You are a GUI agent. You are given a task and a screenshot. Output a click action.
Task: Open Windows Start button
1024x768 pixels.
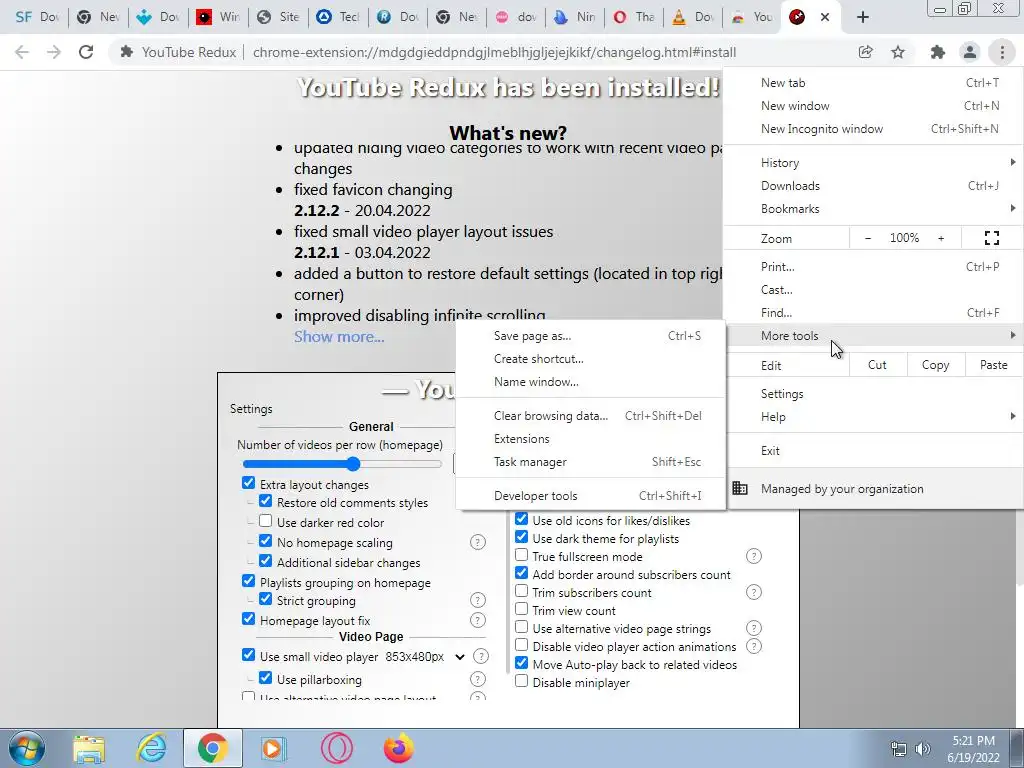click(27, 748)
